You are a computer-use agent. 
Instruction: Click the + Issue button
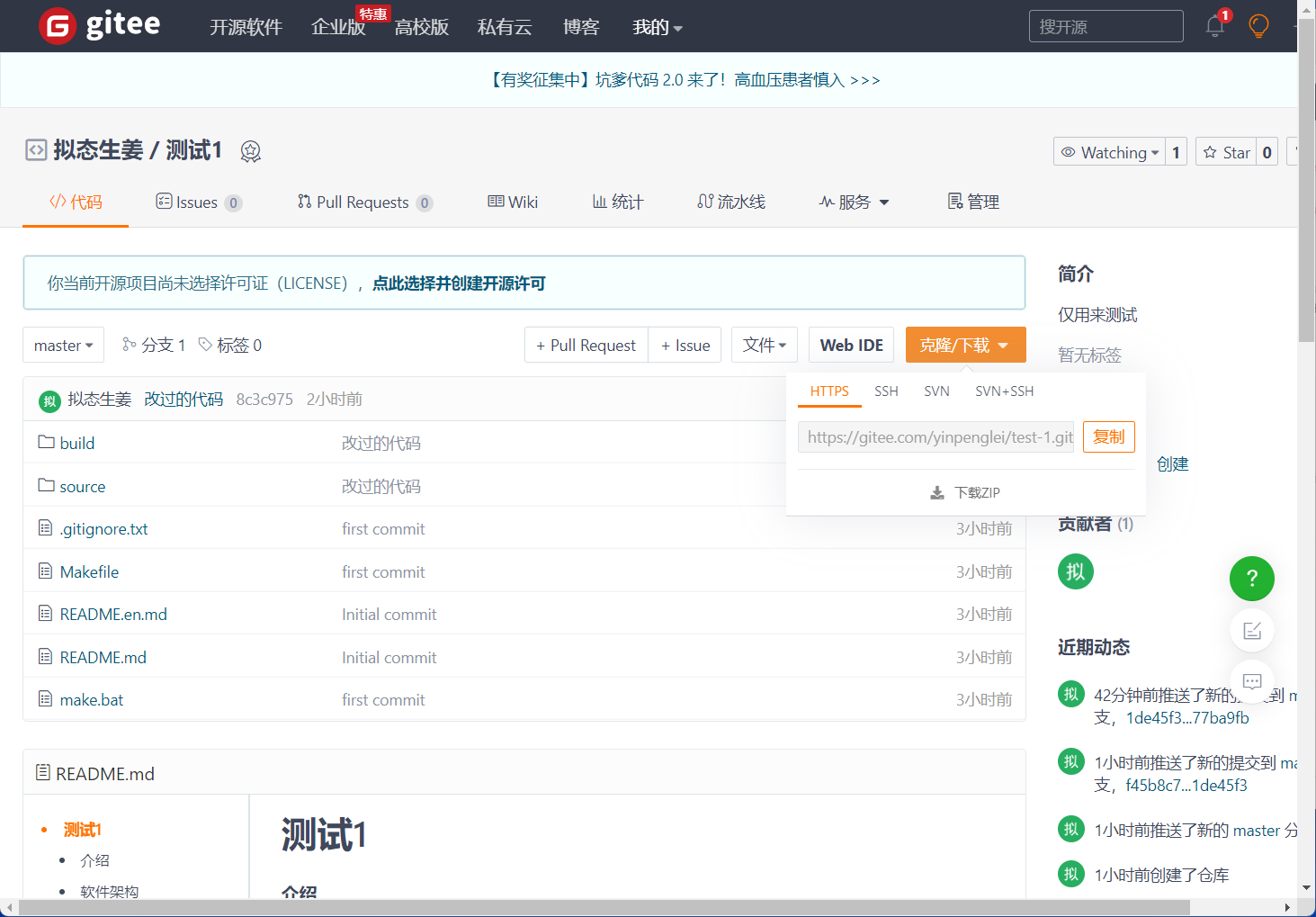point(685,345)
